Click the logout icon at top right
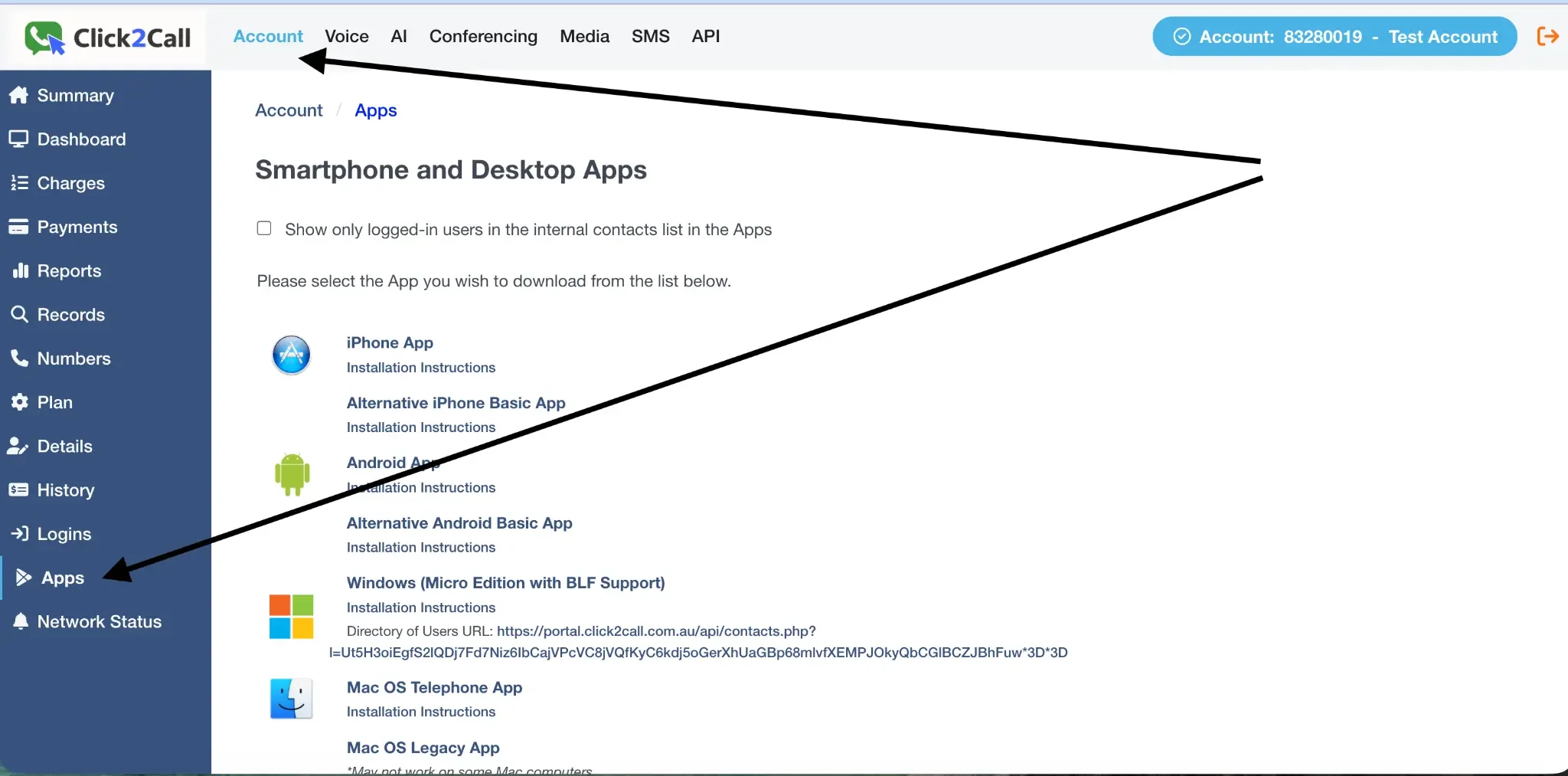The width and height of the screenshot is (1568, 776). (1548, 36)
